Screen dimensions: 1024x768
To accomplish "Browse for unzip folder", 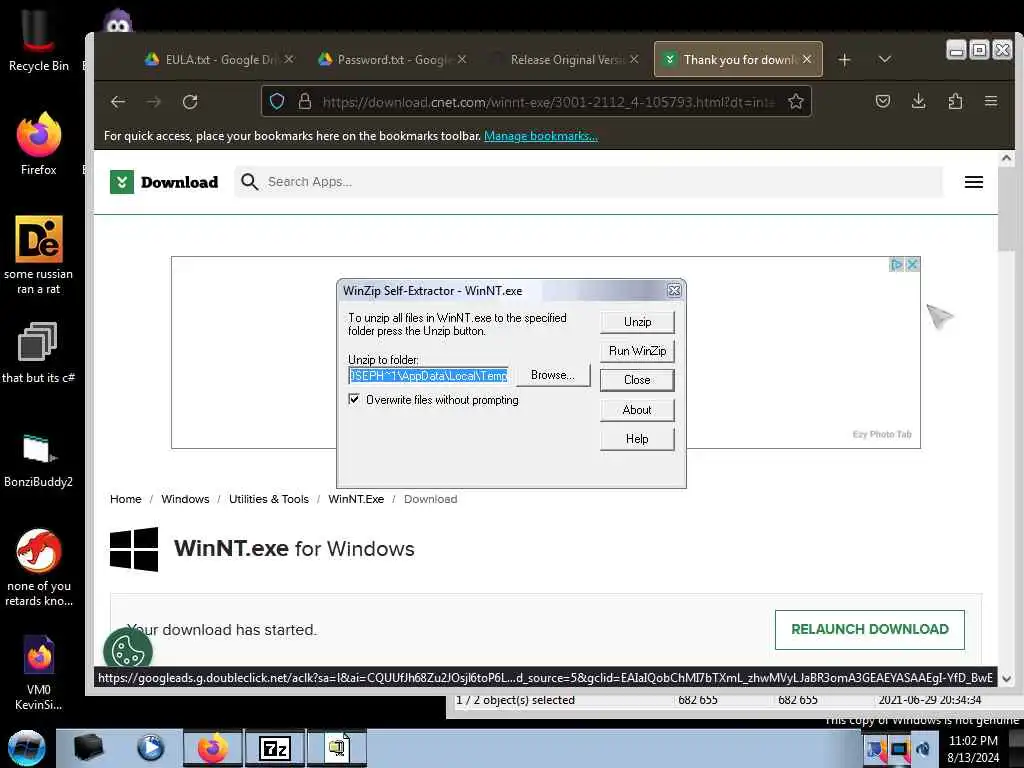I will point(553,376).
